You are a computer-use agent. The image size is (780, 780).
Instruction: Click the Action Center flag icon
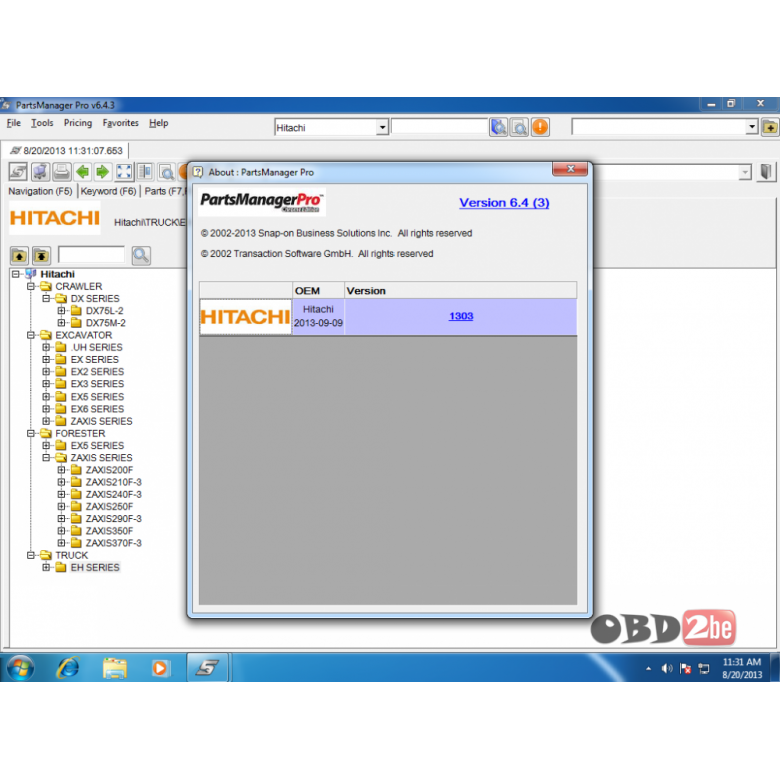tap(685, 669)
